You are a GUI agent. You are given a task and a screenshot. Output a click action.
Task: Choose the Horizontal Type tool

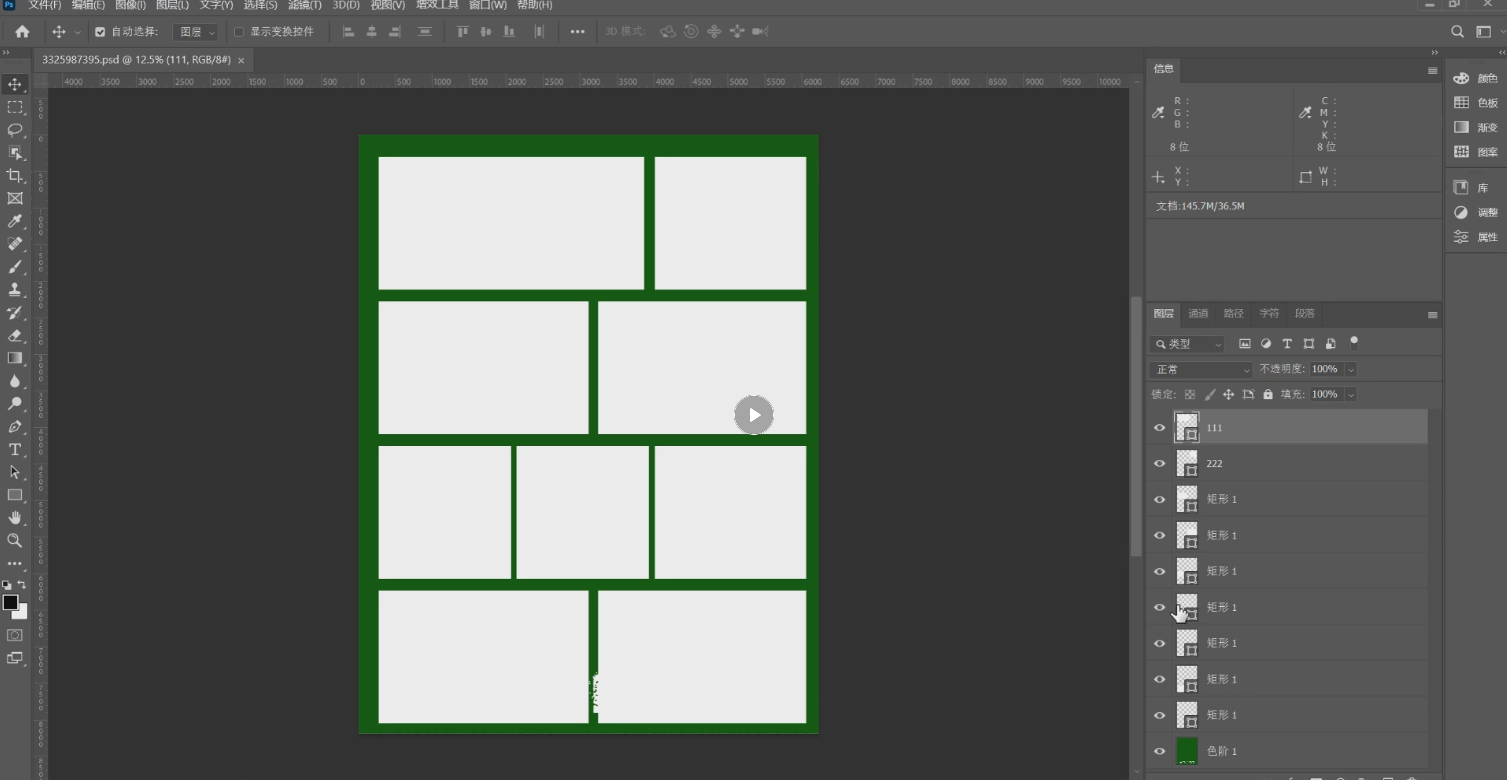point(15,450)
